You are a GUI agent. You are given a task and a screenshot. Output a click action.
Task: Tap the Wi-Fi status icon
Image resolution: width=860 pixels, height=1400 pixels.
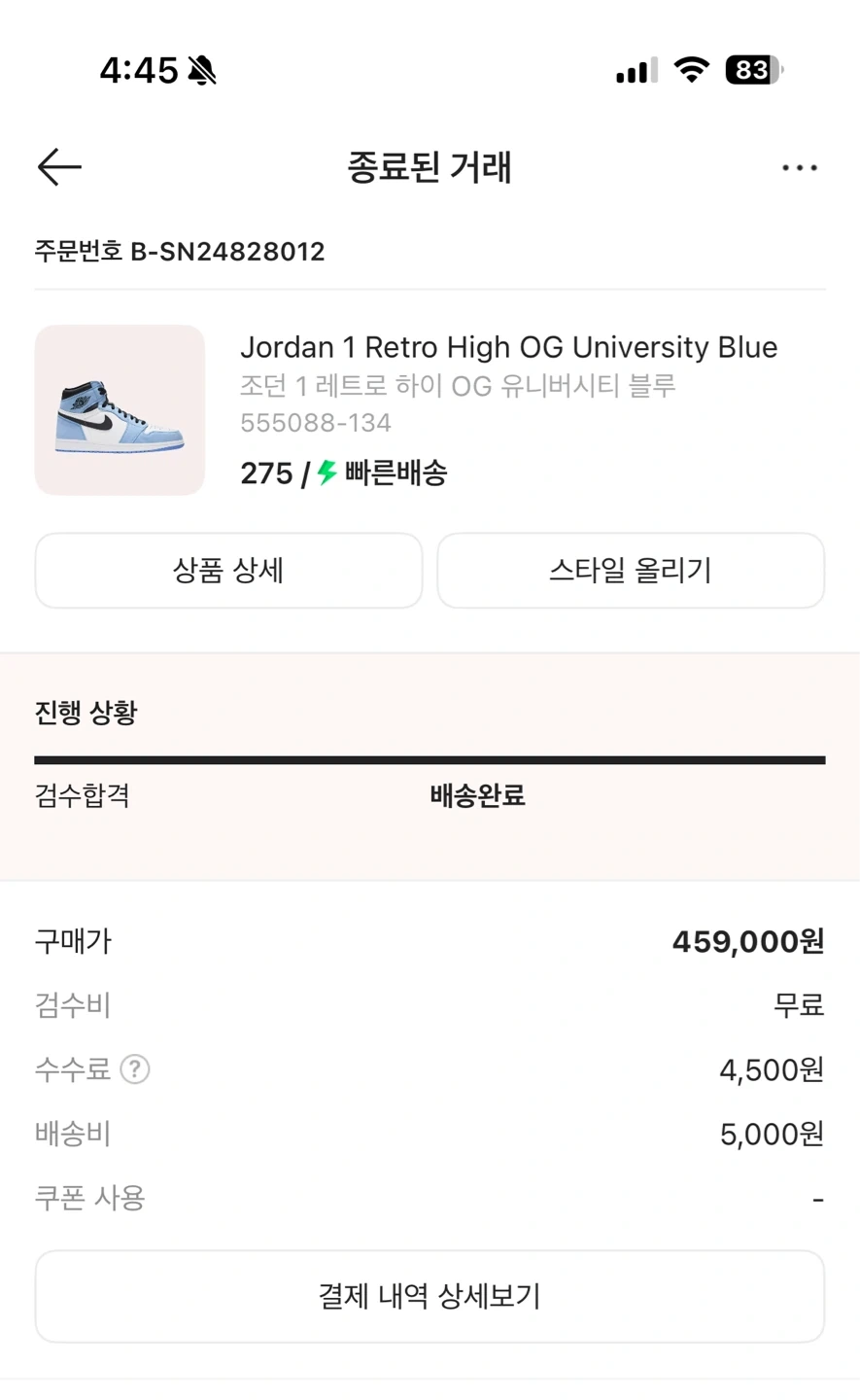[x=691, y=70]
